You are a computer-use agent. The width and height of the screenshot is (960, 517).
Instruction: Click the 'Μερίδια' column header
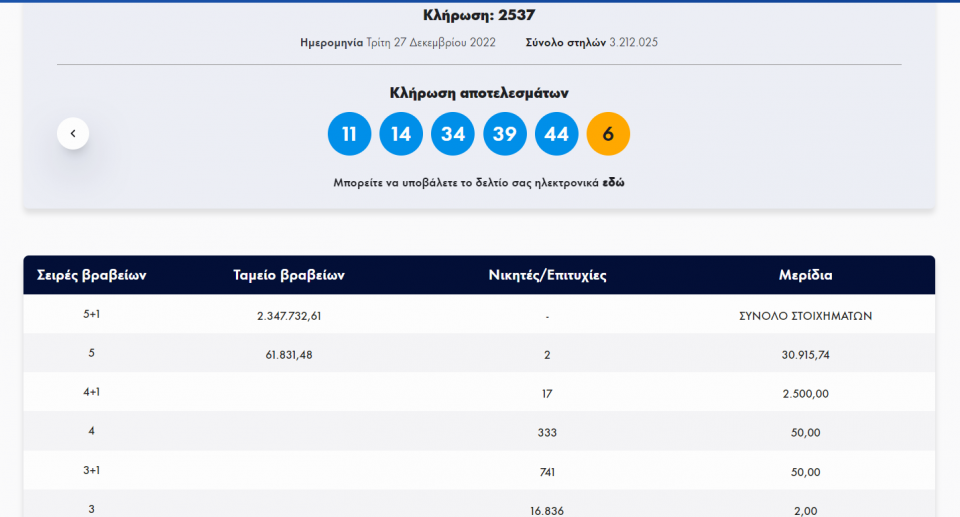805,275
